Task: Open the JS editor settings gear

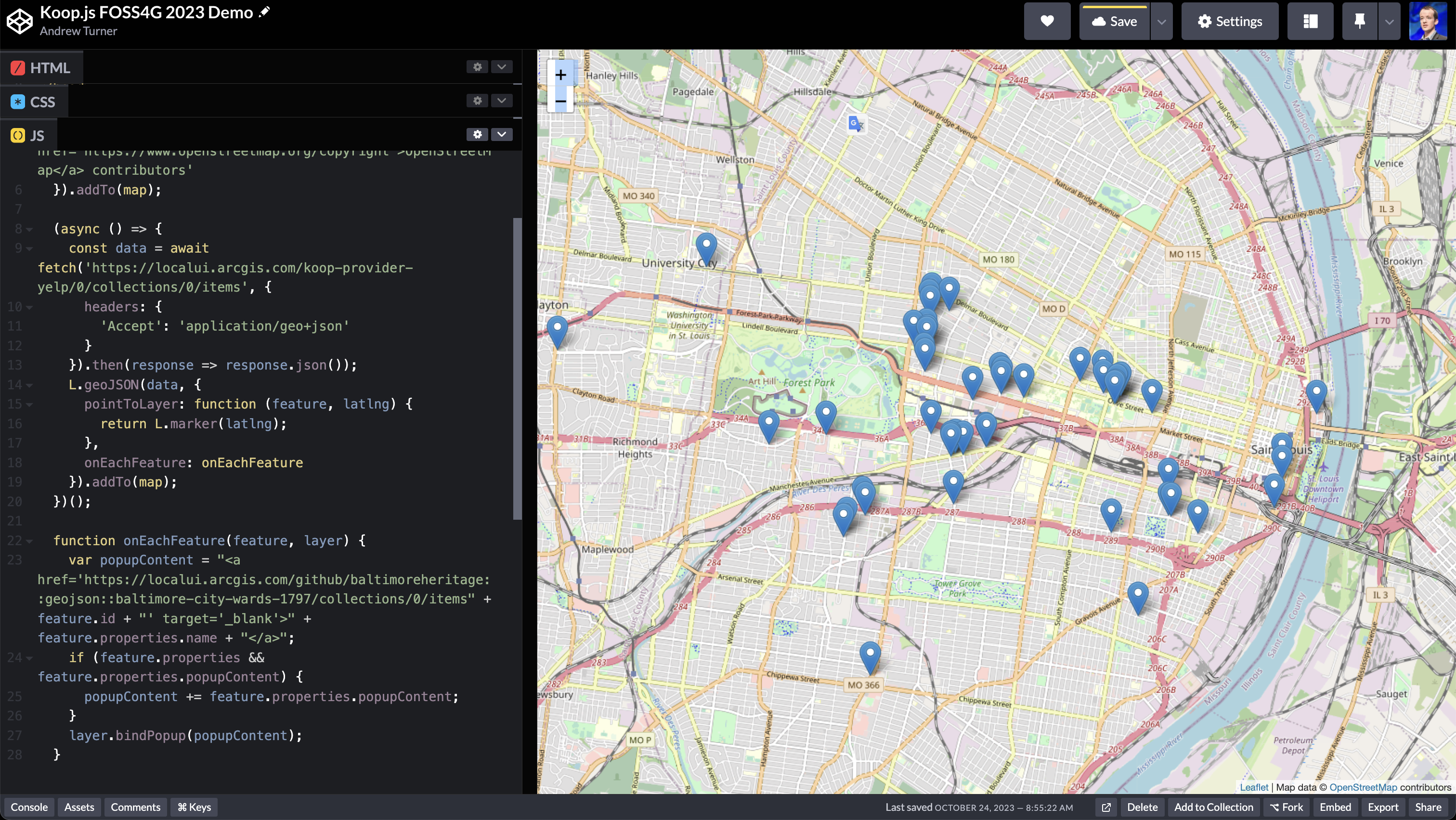Action: [x=477, y=134]
